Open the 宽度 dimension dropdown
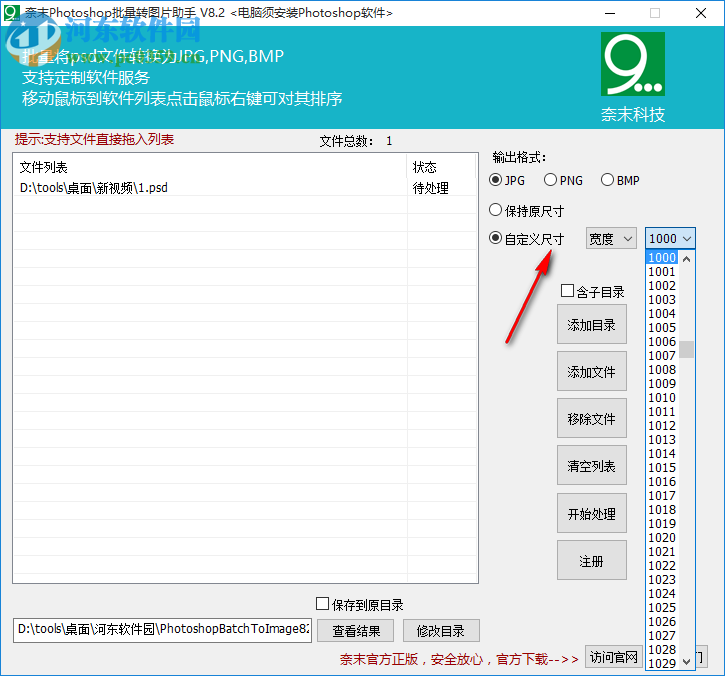This screenshot has width=725, height=676. click(x=611, y=239)
